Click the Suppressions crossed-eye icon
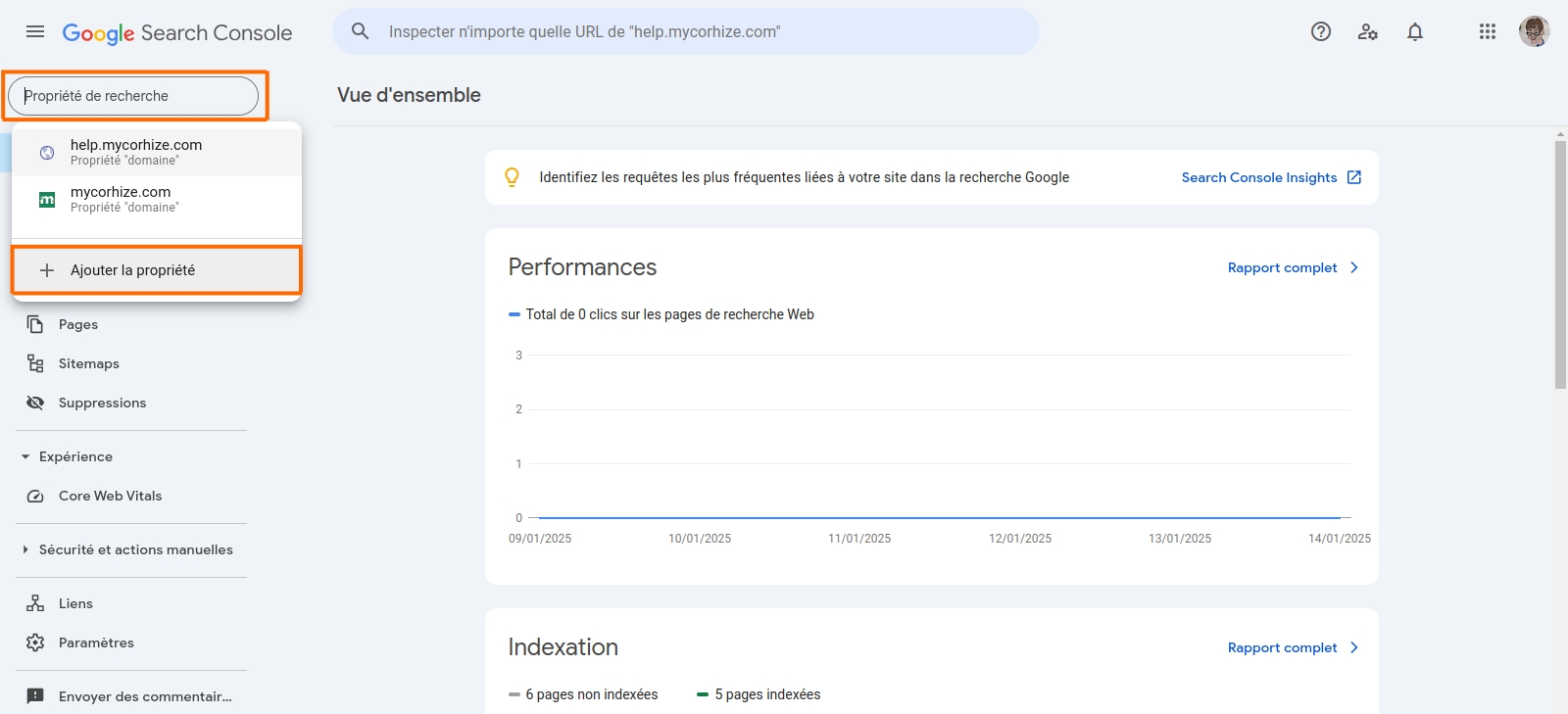This screenshot has width=1568, height=714. [35, 403]
